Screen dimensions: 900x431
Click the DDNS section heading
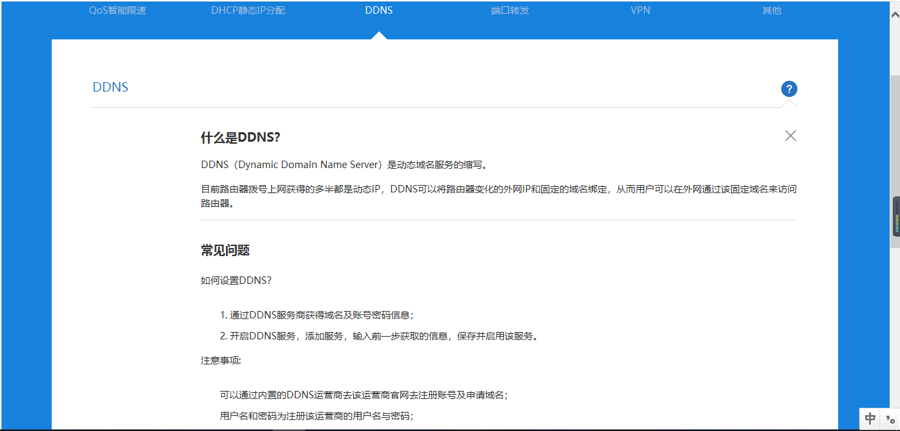(x=110, y=87)
